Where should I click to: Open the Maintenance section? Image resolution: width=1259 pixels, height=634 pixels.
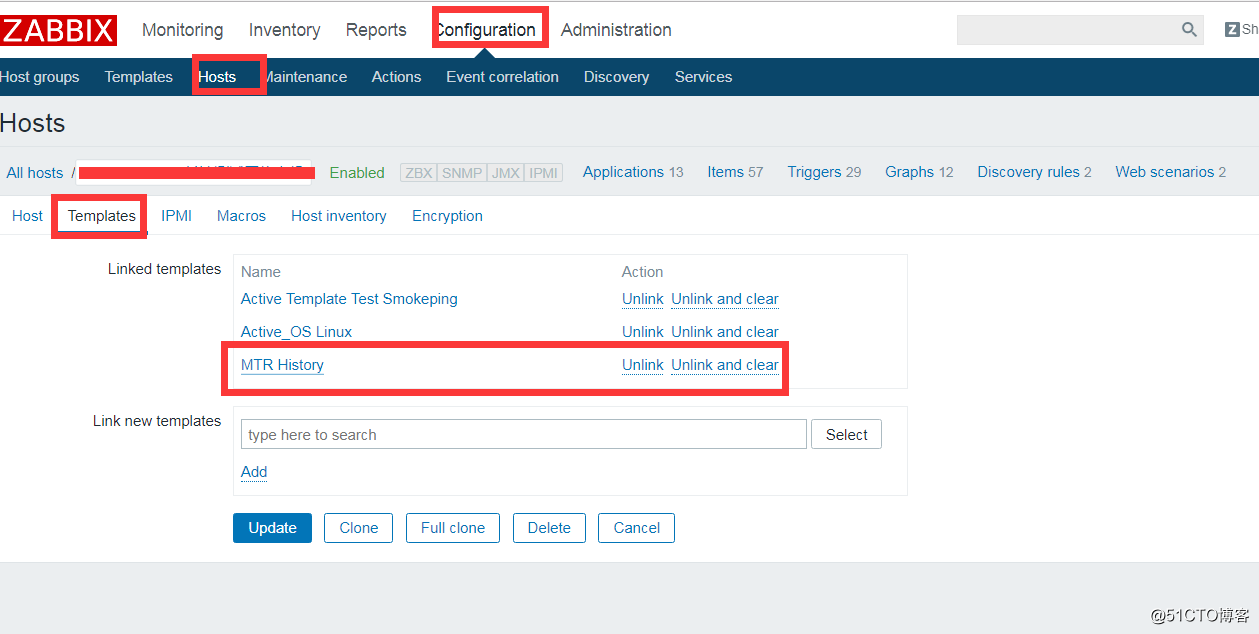(305, 77)
